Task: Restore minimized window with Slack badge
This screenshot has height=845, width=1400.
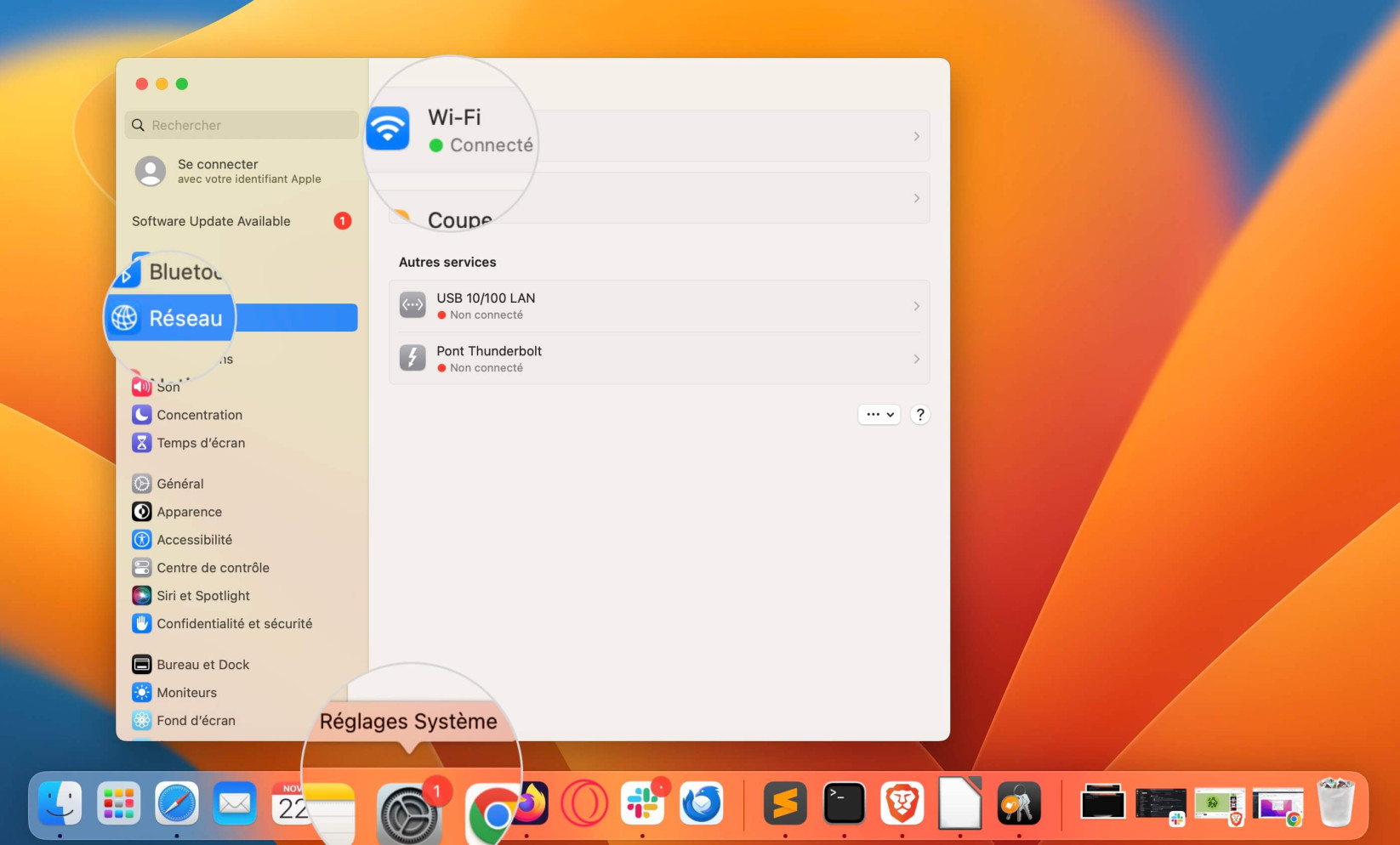Action: [x=1161, y=804]
